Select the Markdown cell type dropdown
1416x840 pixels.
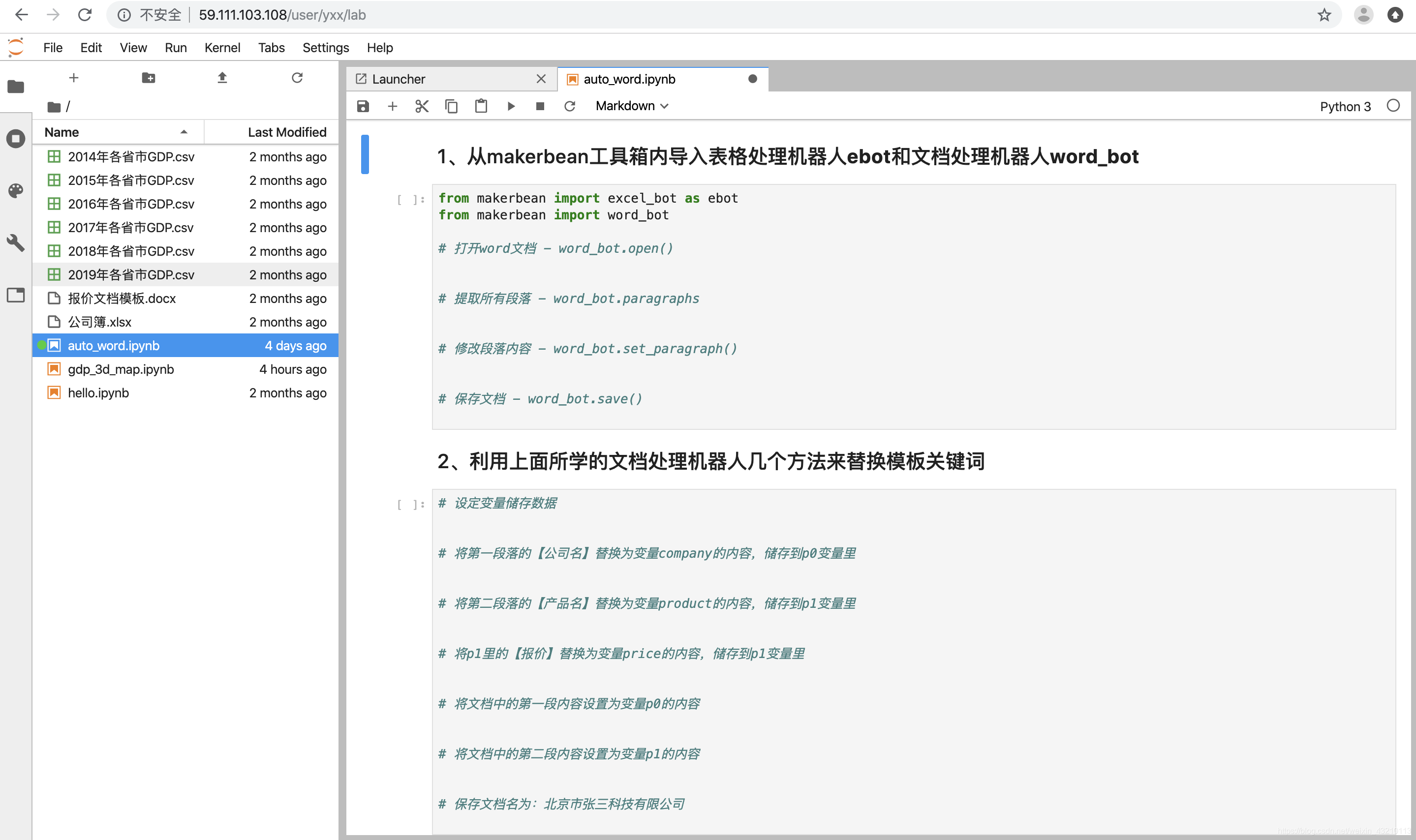coord(630,106)
